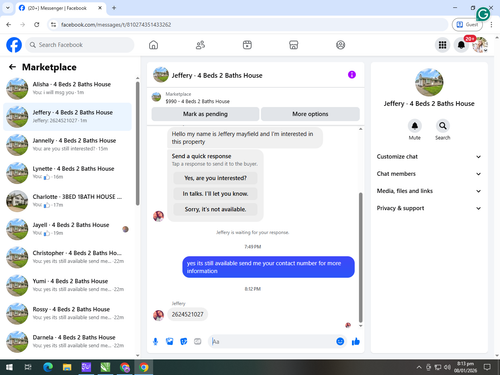Open the Guest profile button in Chrome
Screen dimensions: 500x375
467,24
